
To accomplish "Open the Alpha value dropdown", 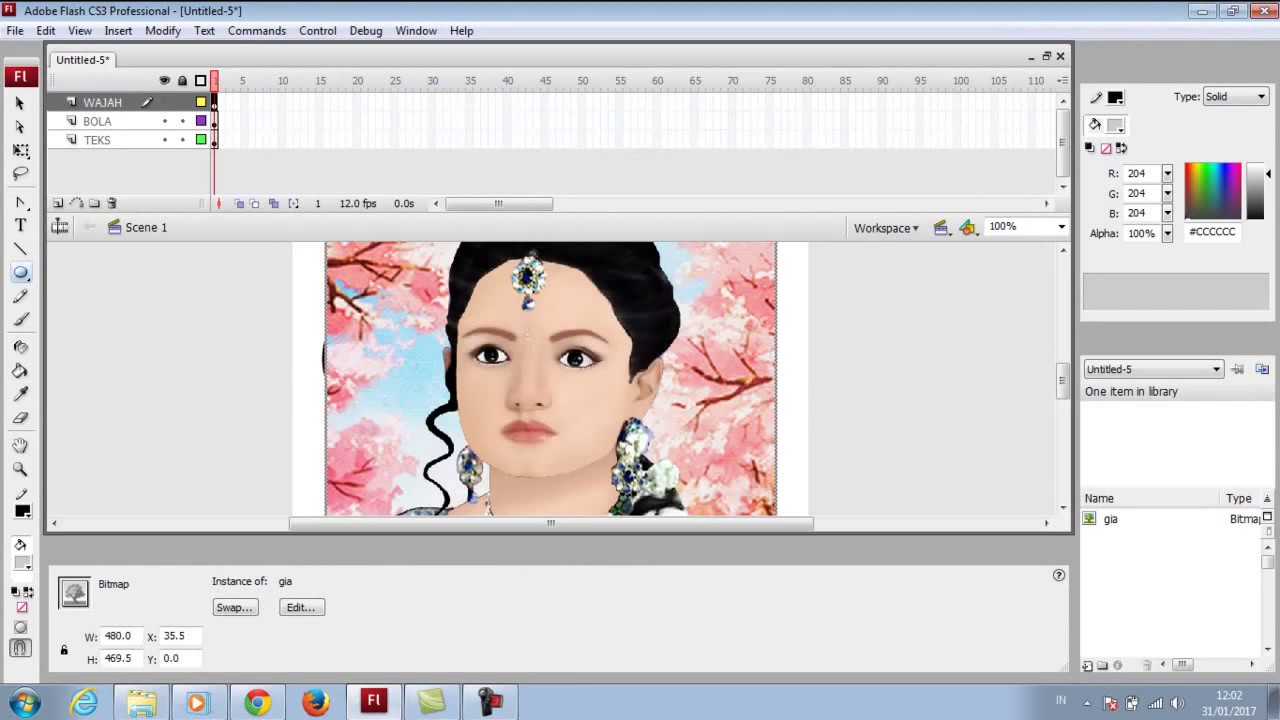I will 1167,233.
